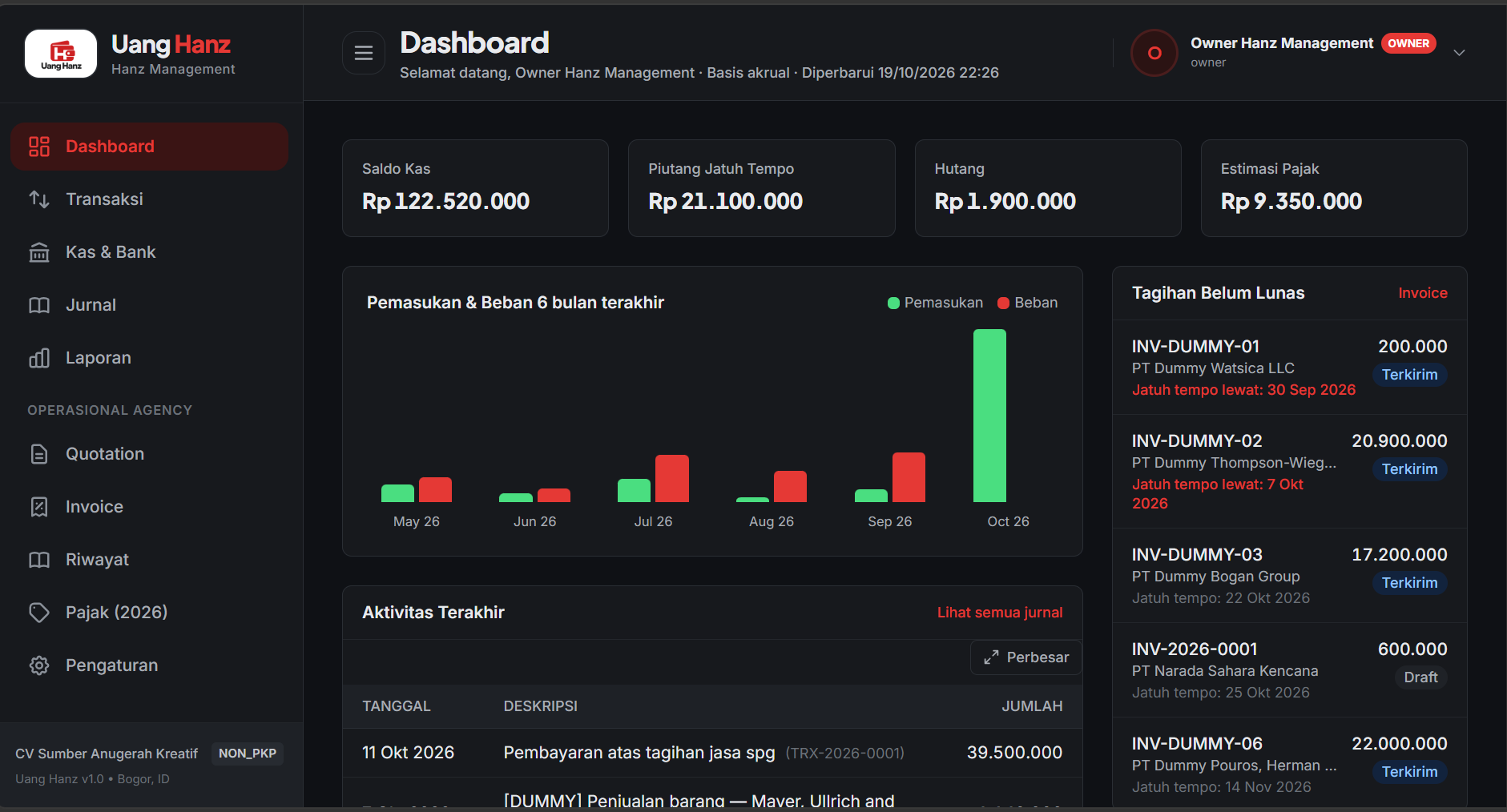1507x812 pixels.
Task: Click the Jurnal book icon
Action: coord(39,305)
